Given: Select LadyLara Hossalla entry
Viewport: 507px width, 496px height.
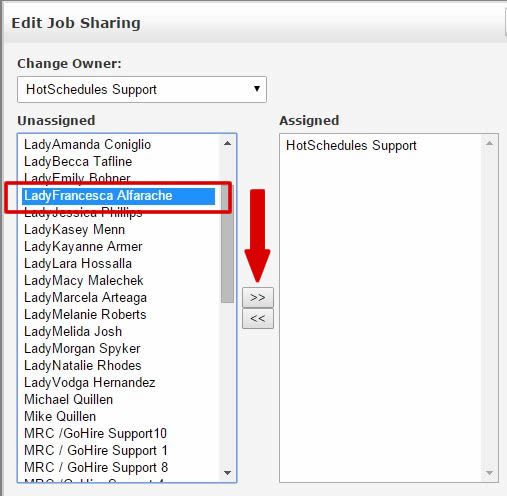Looking at the screenshot, I should pyautogui.click(x=78, y=264).
